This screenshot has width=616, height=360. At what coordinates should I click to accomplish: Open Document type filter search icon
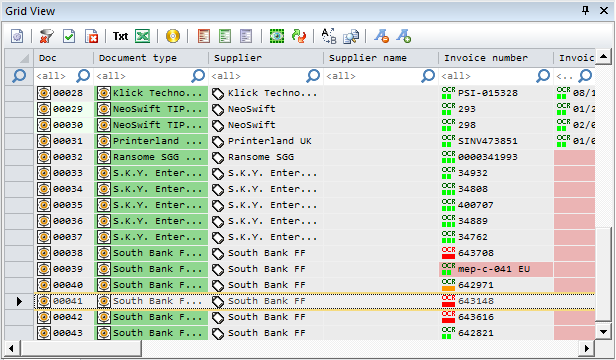pyautogui.click(x=198, y=76)
